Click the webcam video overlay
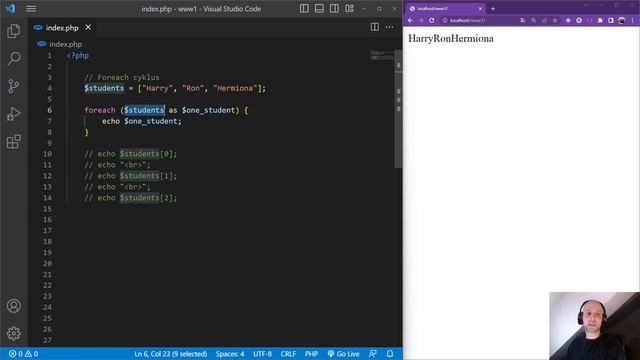The image size is (640, 360). pos(594,326)
